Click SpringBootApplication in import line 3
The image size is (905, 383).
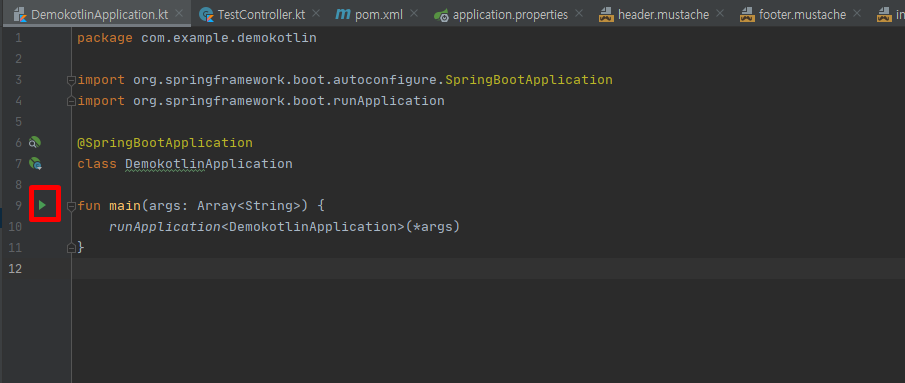click(x=529, y=80)
